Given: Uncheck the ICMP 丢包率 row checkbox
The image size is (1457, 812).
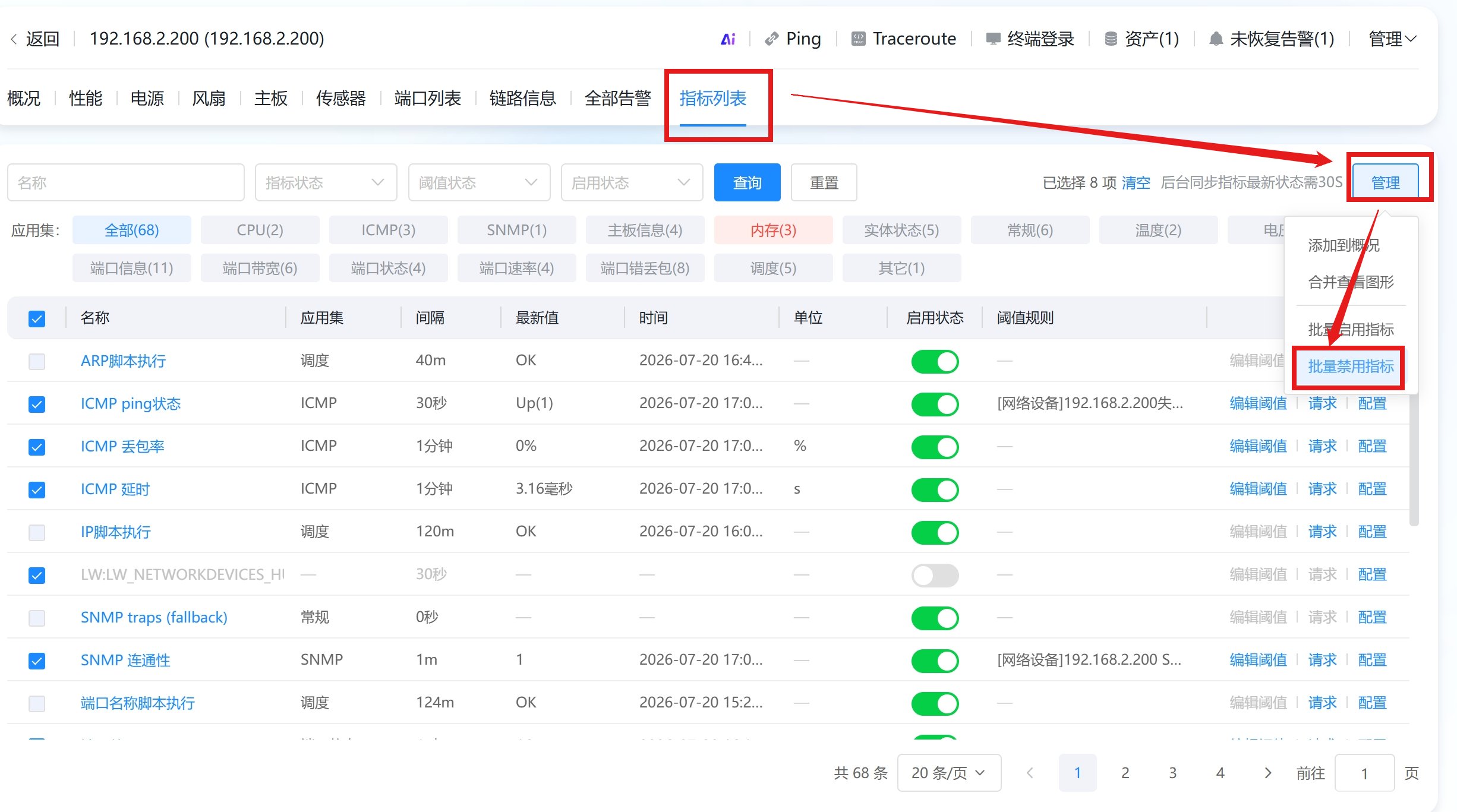Looking at the screenshot, I should click(x=37, y=447).
